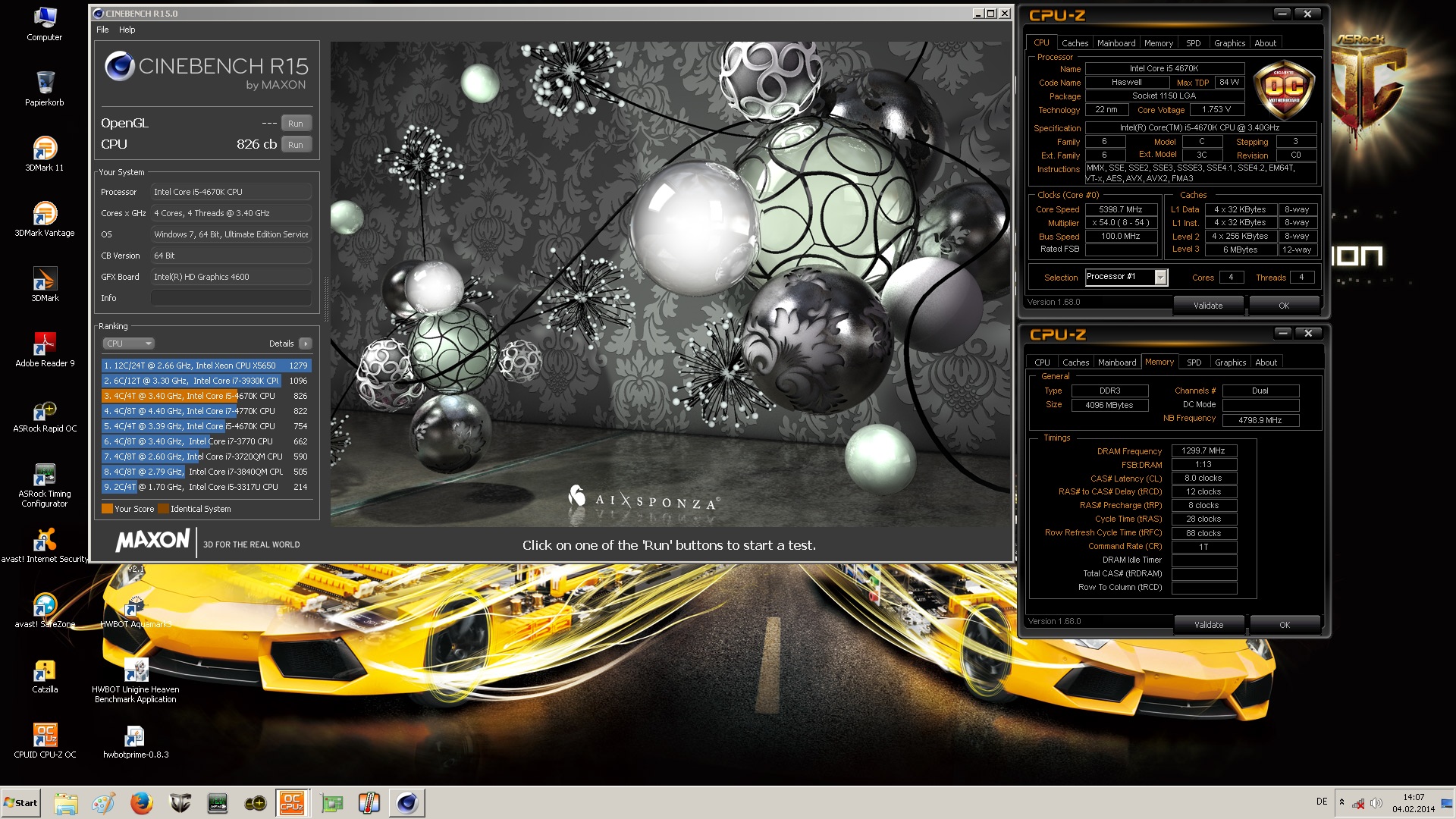Click Cinebench R15 logo sphere
This screenshot has width=1456, height=819.
click(x=120, y=67)
